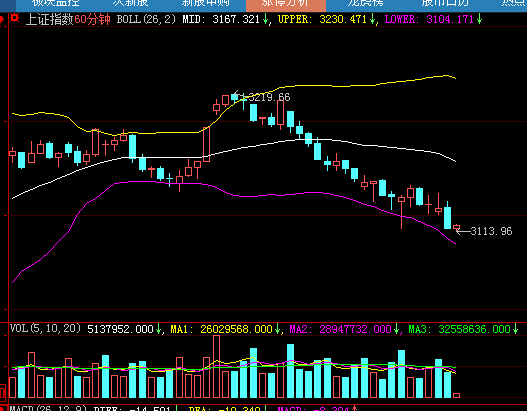The width and height of the screenshot is (527, 411).
Task: Click the 3113.96 low price label
Action: click(x=491, y=231)
